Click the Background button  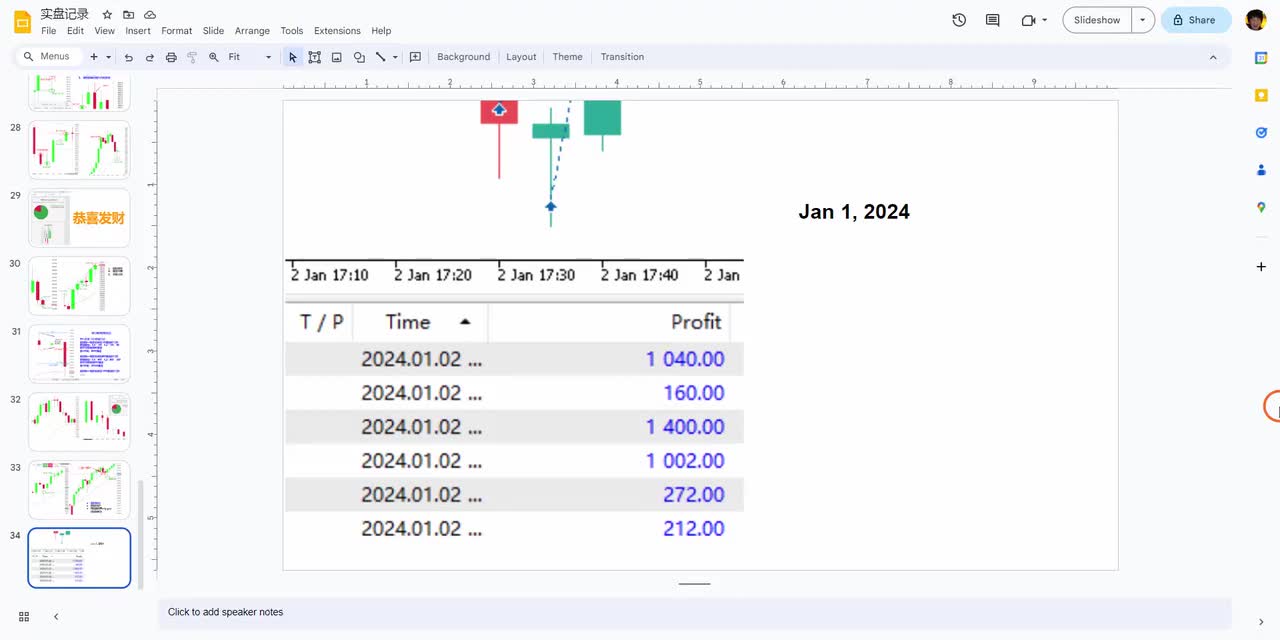tap(463, 57)
